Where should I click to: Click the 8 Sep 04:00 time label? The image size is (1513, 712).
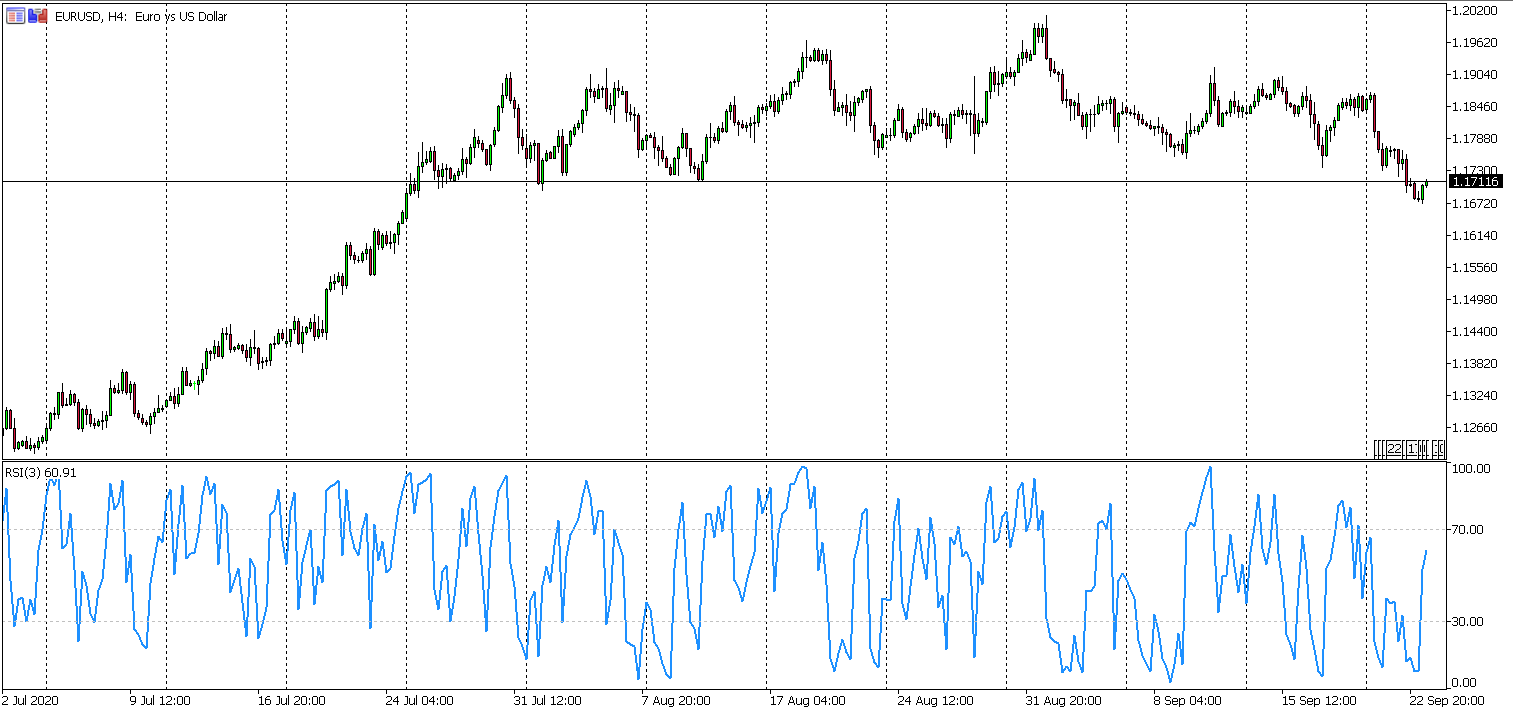1187,701
